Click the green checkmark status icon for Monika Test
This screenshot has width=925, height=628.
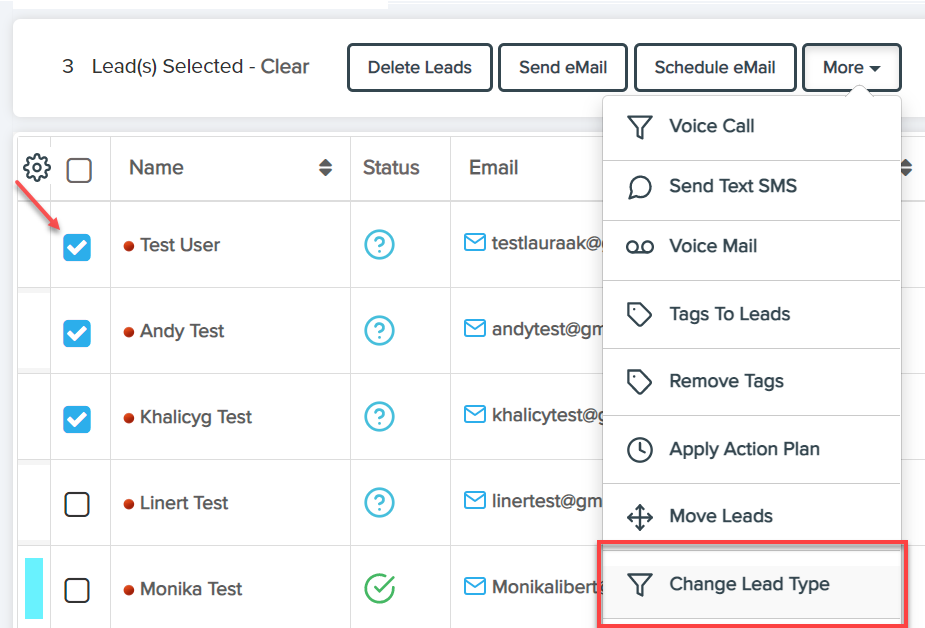[380, 588]
